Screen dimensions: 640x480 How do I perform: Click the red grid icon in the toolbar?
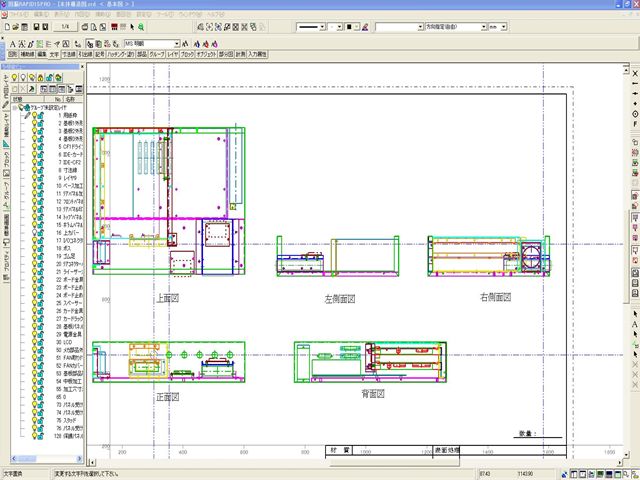point(114,27)
